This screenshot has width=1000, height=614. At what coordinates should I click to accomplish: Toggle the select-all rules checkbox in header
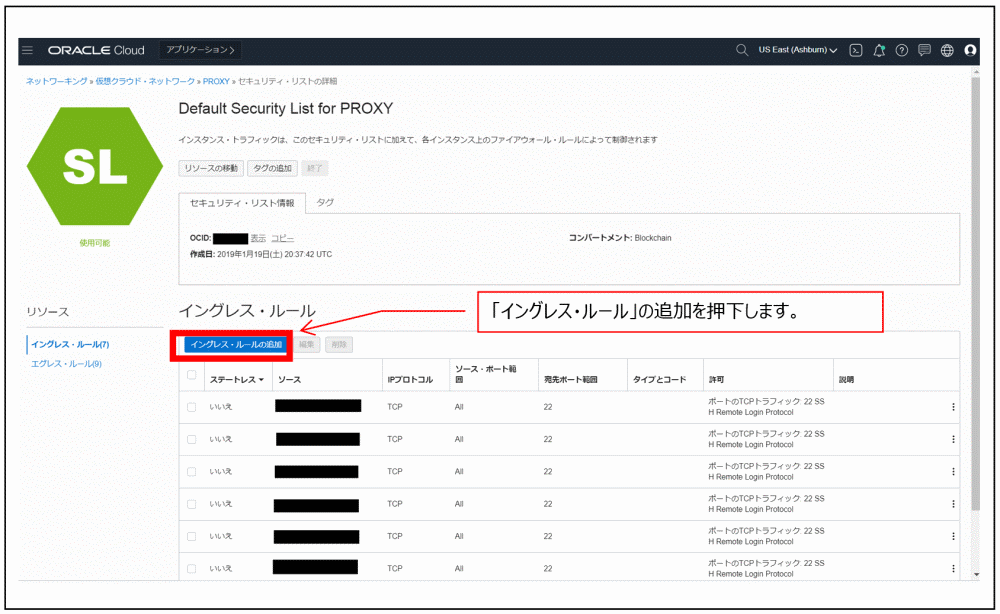click(x=191, y=375)
